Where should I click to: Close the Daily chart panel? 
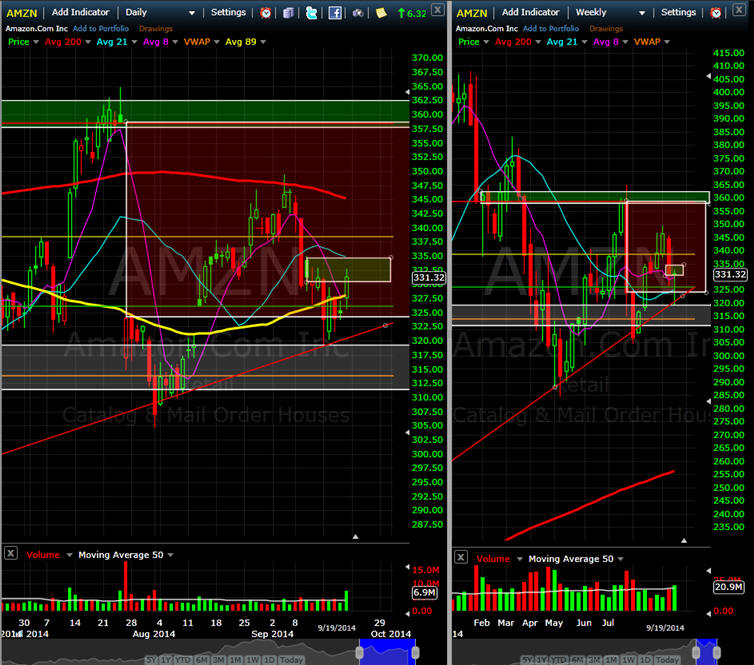coord(438,10)
